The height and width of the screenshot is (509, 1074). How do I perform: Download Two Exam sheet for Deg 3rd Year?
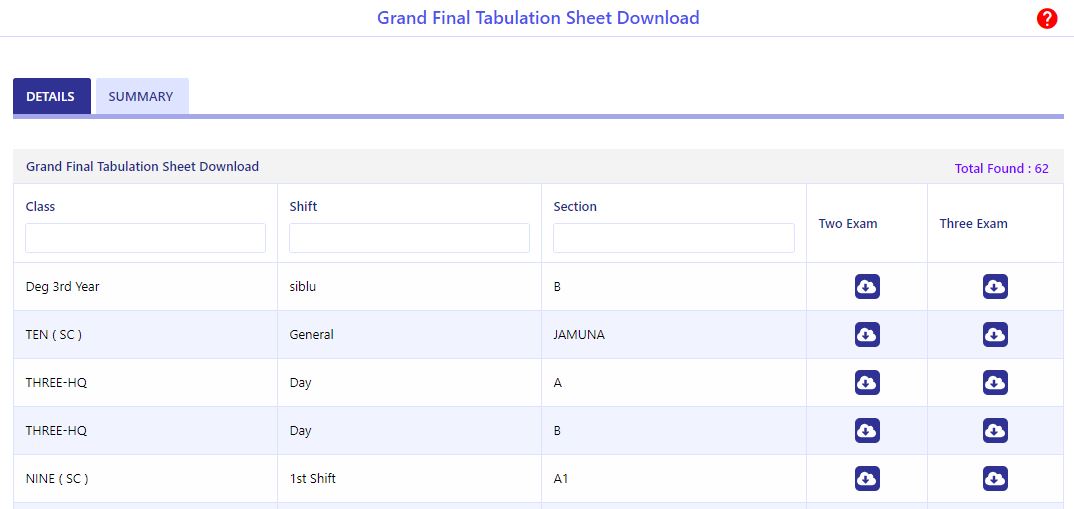[x=867, y=287]
